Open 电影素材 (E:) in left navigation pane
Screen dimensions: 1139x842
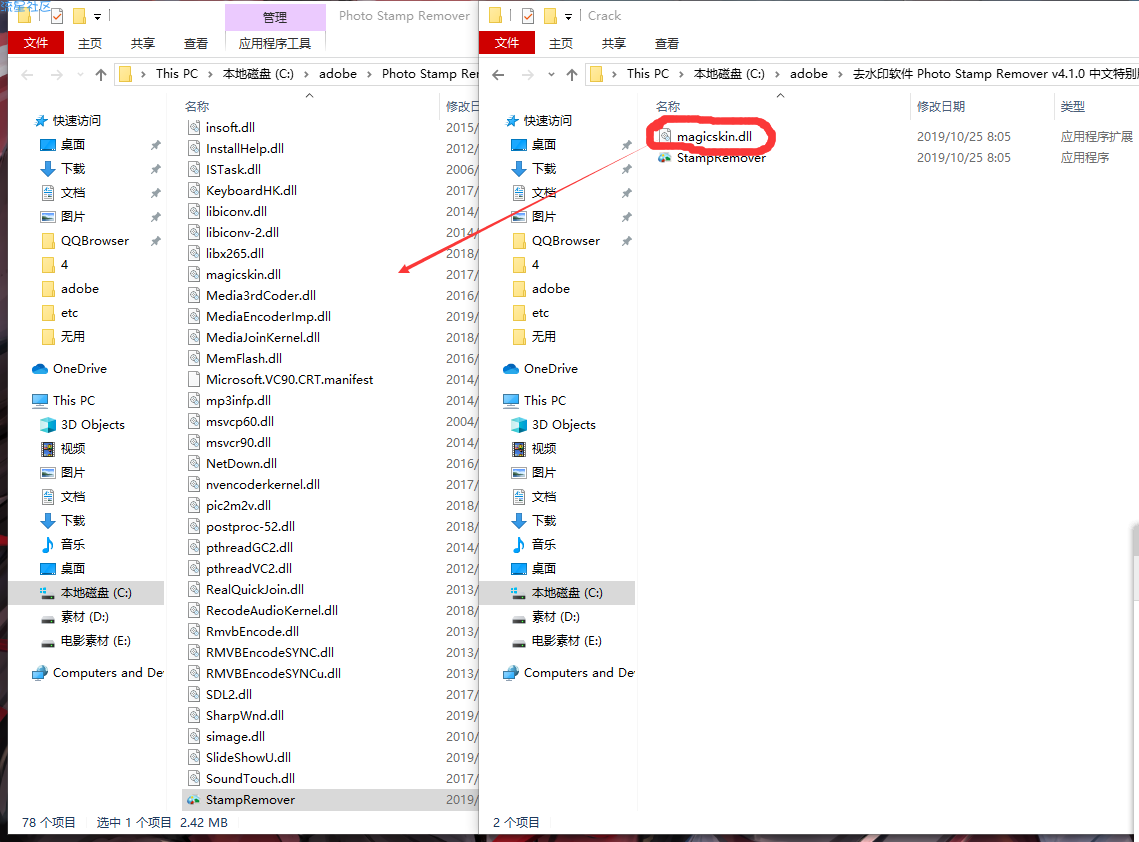[x=95, y=641]
